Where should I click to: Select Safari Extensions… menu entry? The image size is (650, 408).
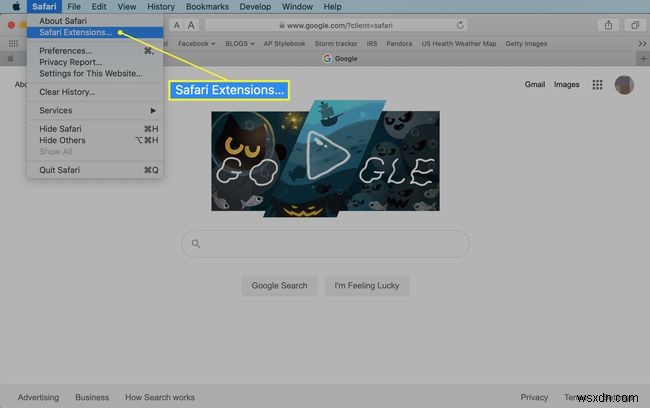(x=95, y=32)
